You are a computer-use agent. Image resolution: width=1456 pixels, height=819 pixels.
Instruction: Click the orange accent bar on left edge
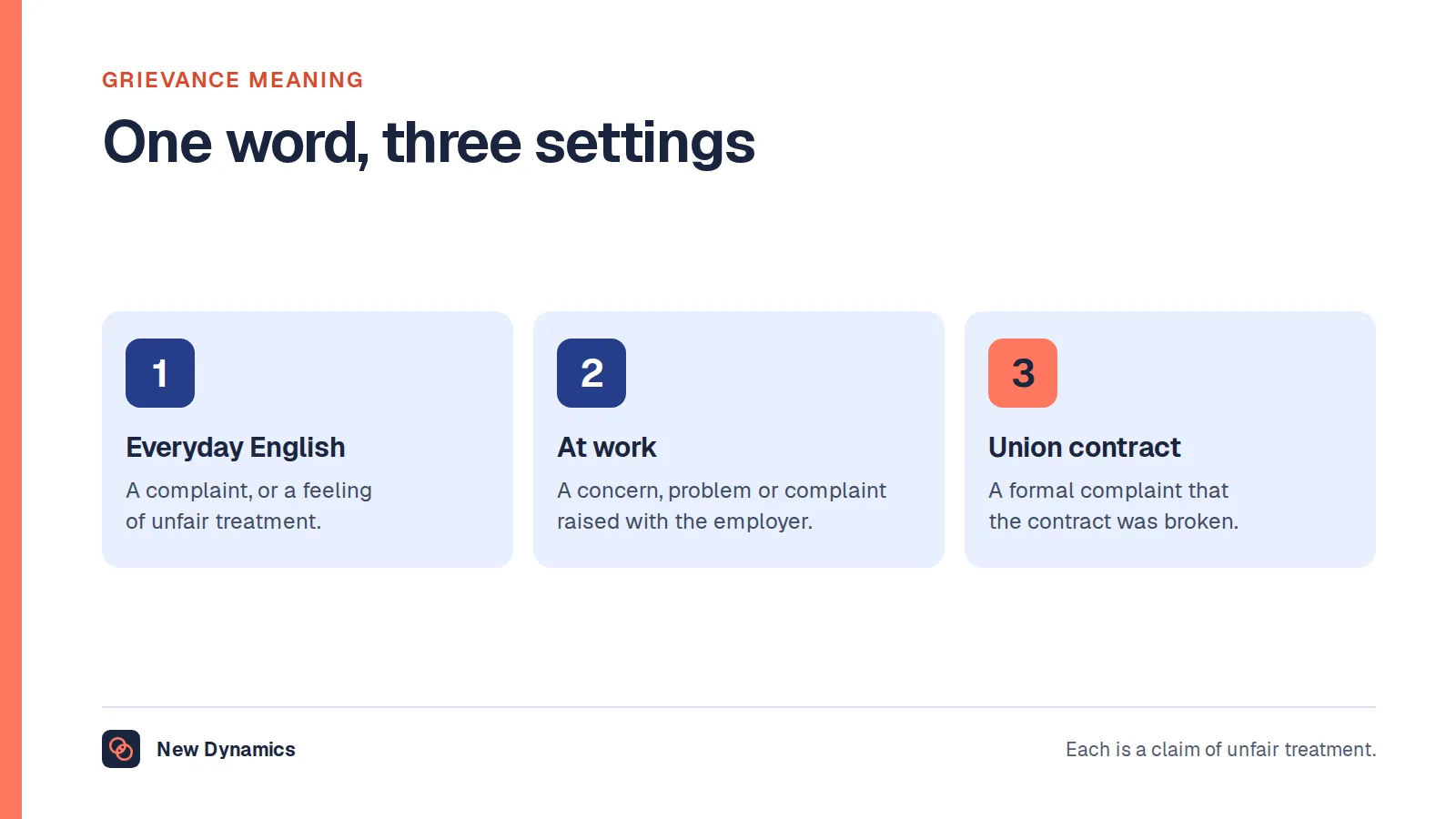11,409
